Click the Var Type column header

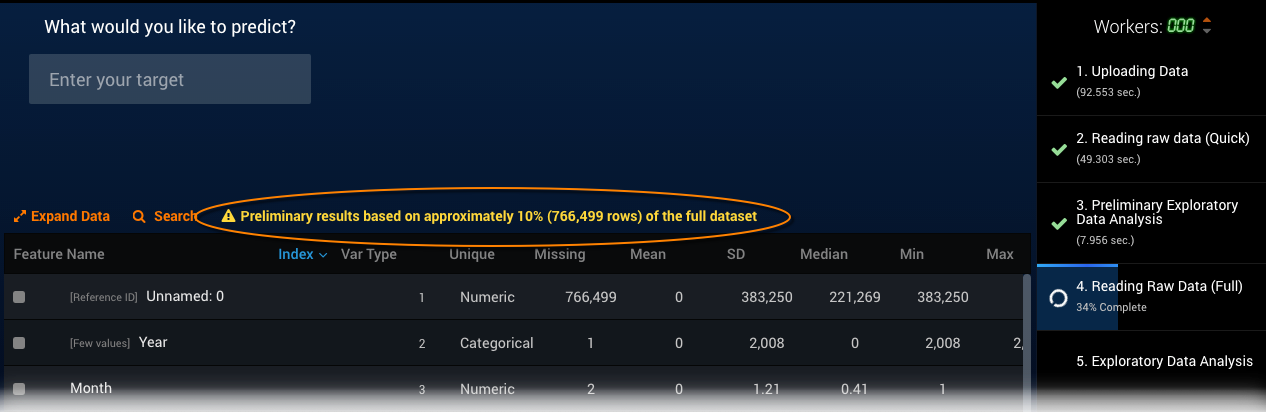369,254
